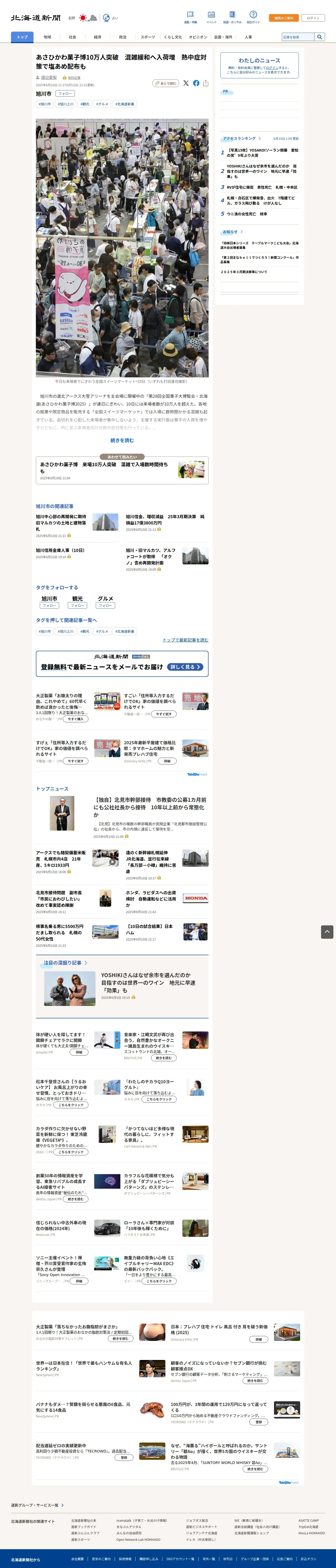Screen dimensions: 336x1568
Task: Click 採用情報 in footer
Action: point(125,1559)
